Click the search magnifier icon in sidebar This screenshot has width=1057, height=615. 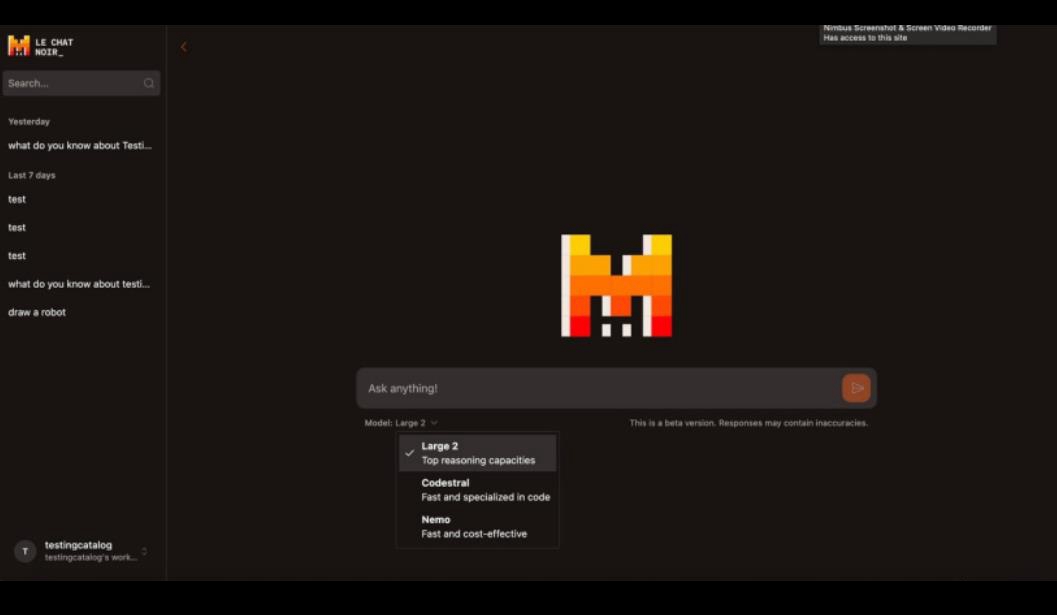[149, 84]
